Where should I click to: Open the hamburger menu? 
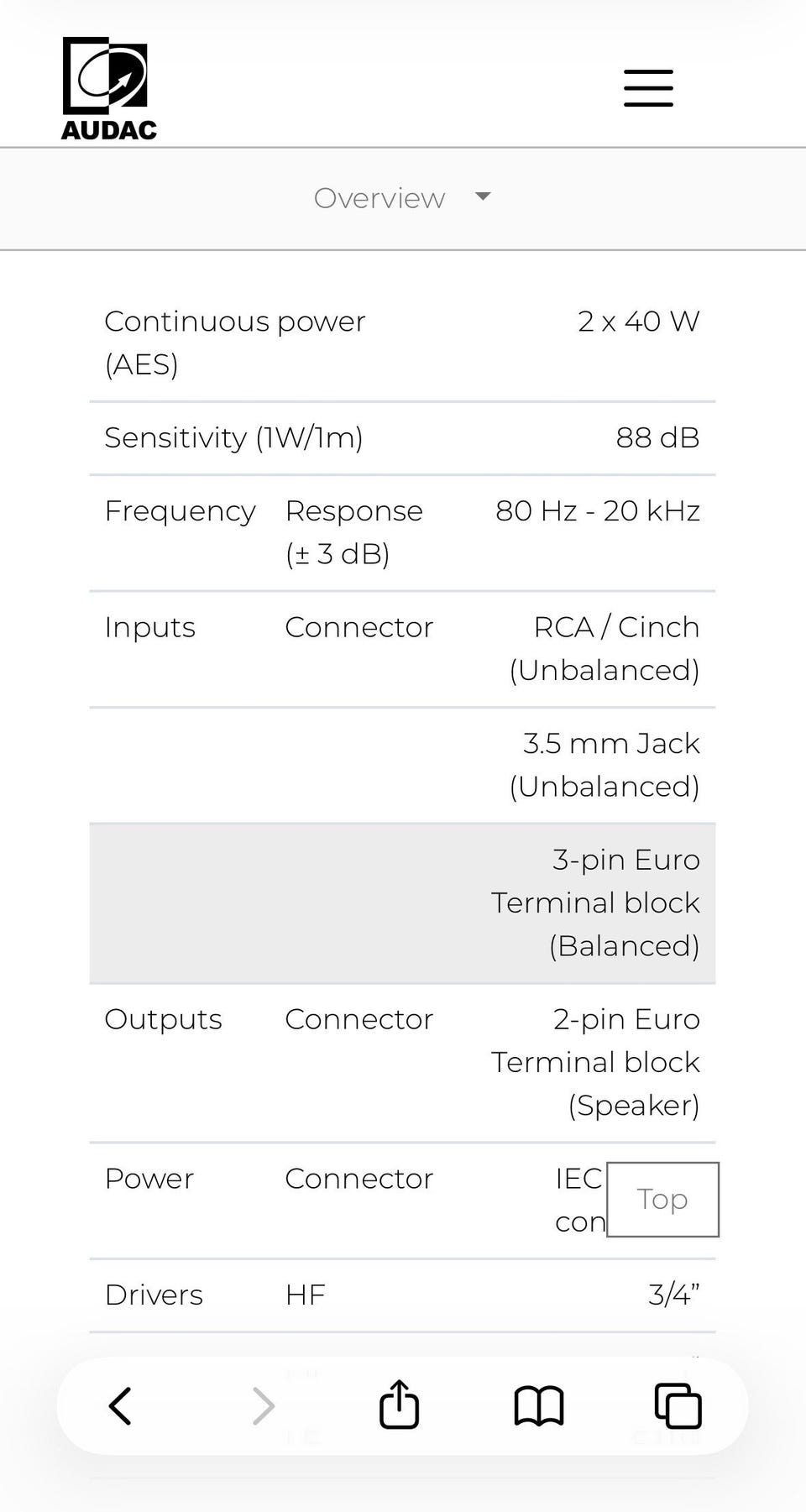tap(648, 88)
